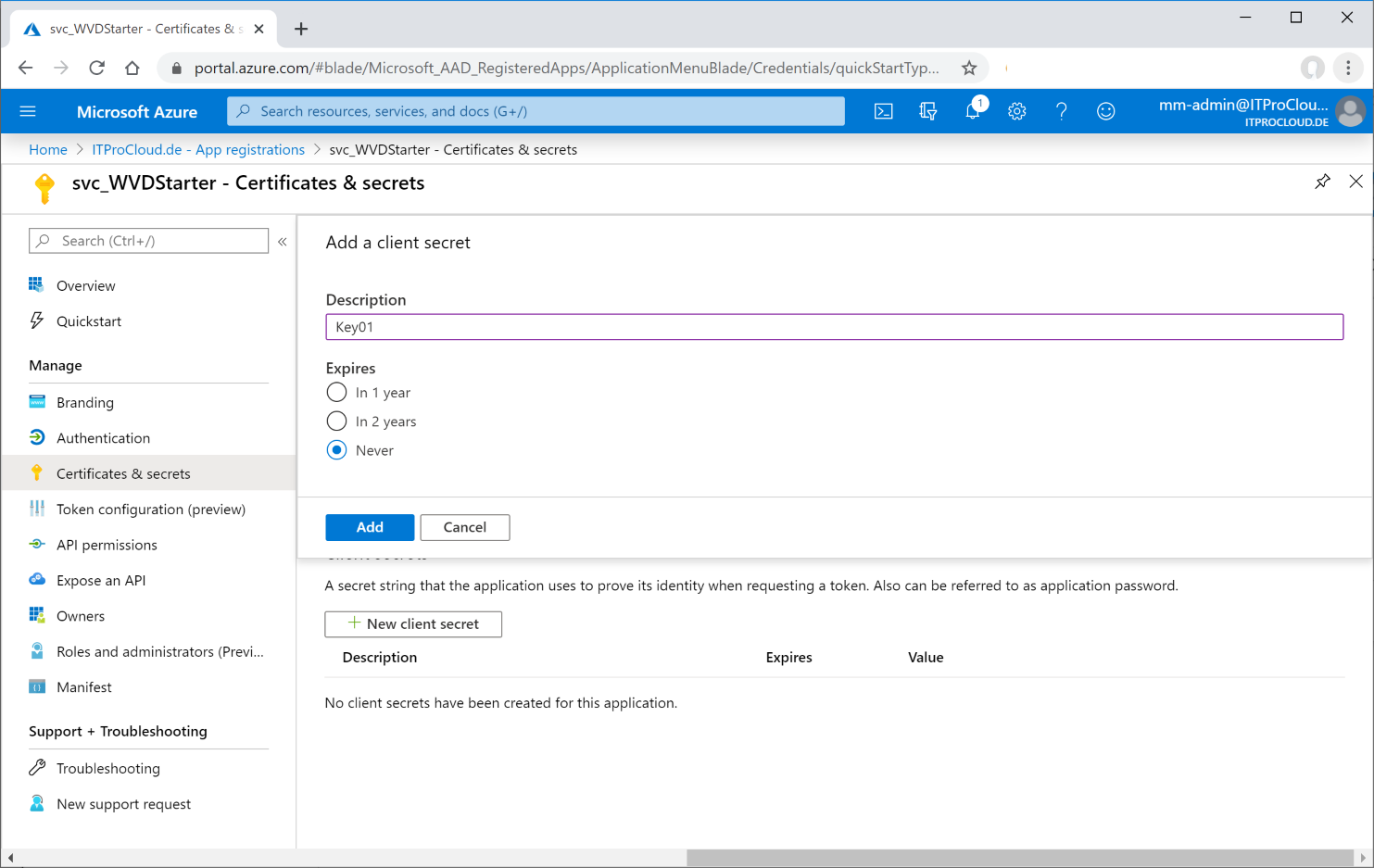Screen dimensions: 1374x868
Task: Open the Help question mark icon
Action: click(x=1062, y=111)
